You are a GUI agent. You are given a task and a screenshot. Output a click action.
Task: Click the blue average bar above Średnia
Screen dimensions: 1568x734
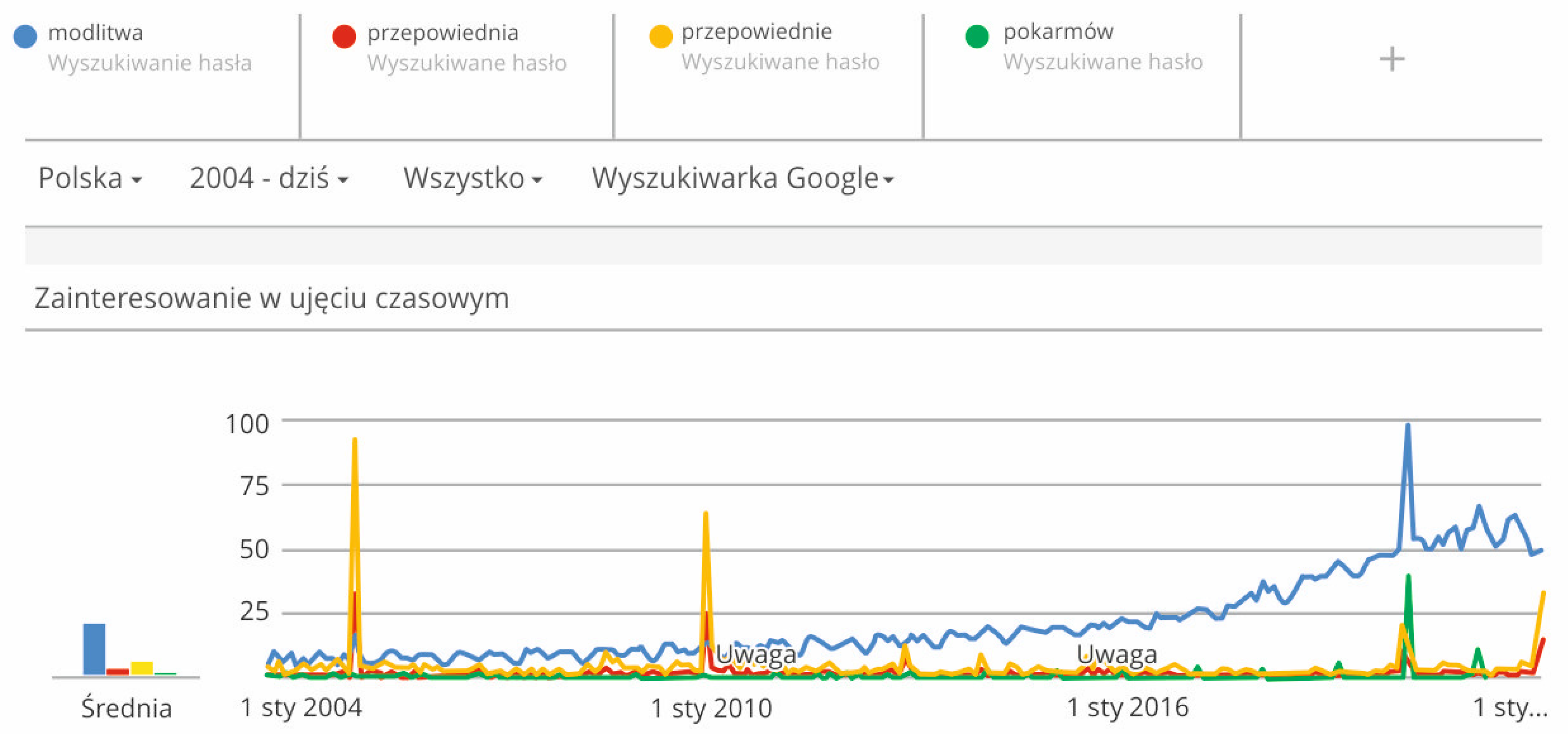click(x=94, y=649)
